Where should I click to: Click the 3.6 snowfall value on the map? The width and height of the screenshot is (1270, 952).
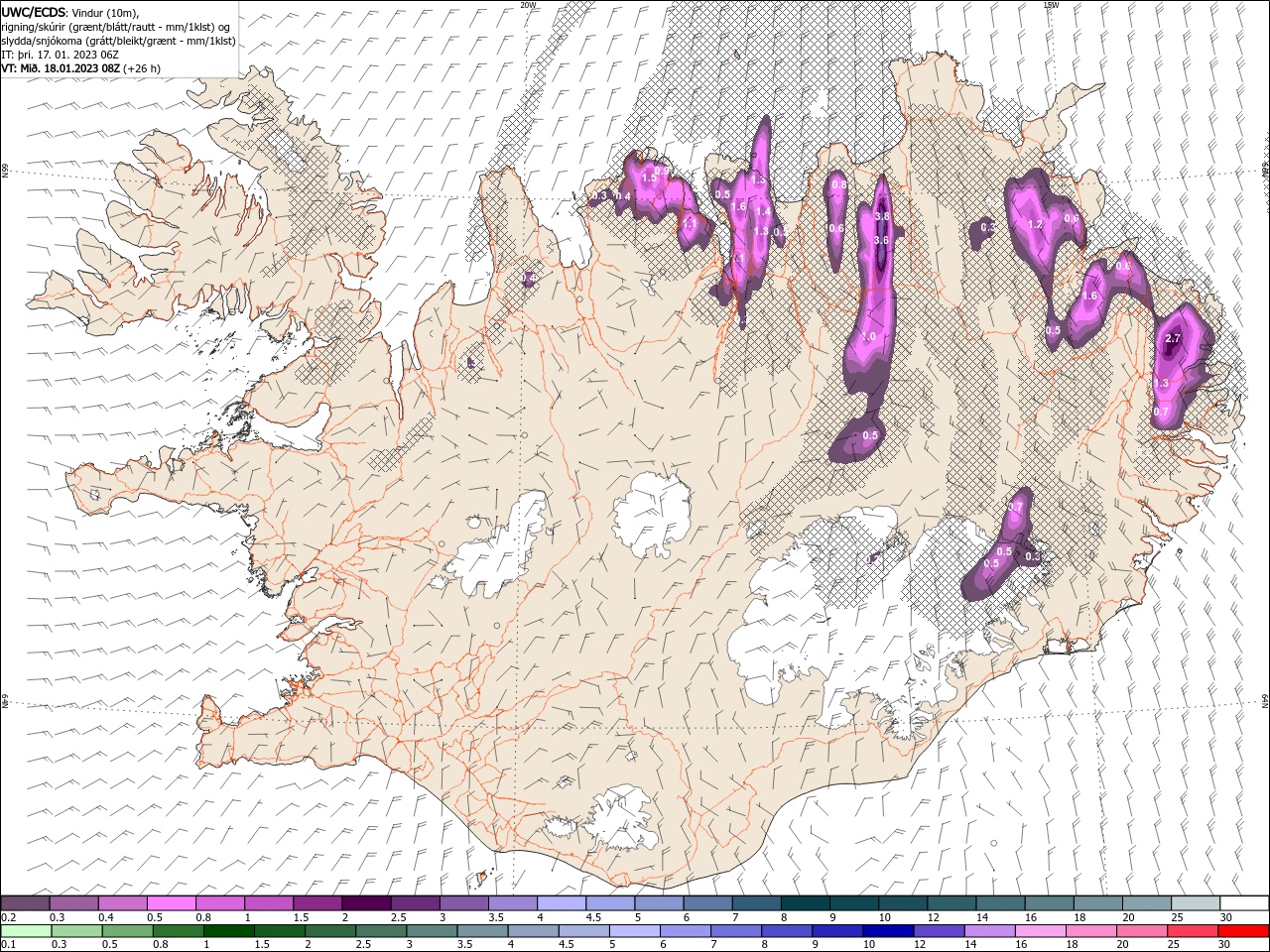[881, 240]
